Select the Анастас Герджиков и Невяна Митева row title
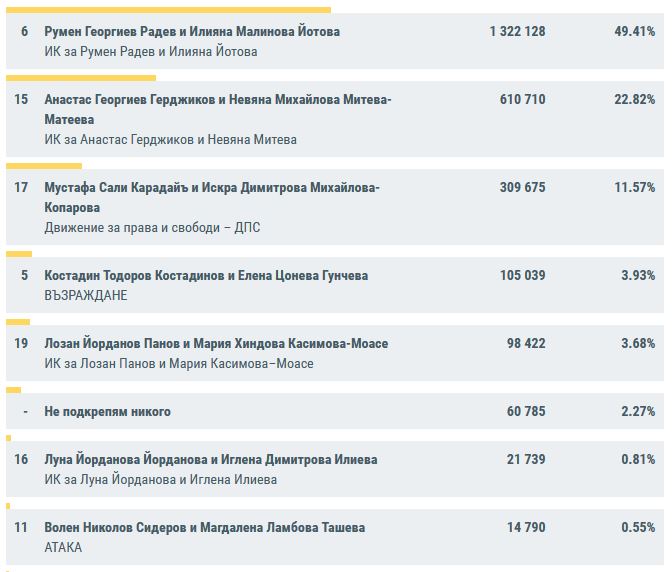The height and width of the screenshot is (572, 672). (218, 100)
